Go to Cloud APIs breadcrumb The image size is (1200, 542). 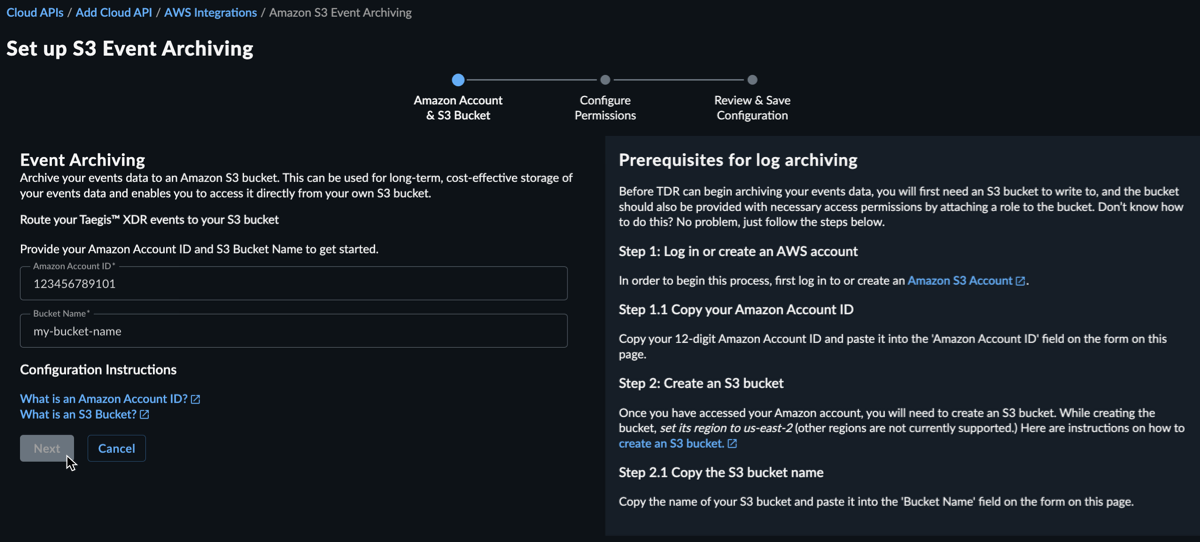pos(35,13)
